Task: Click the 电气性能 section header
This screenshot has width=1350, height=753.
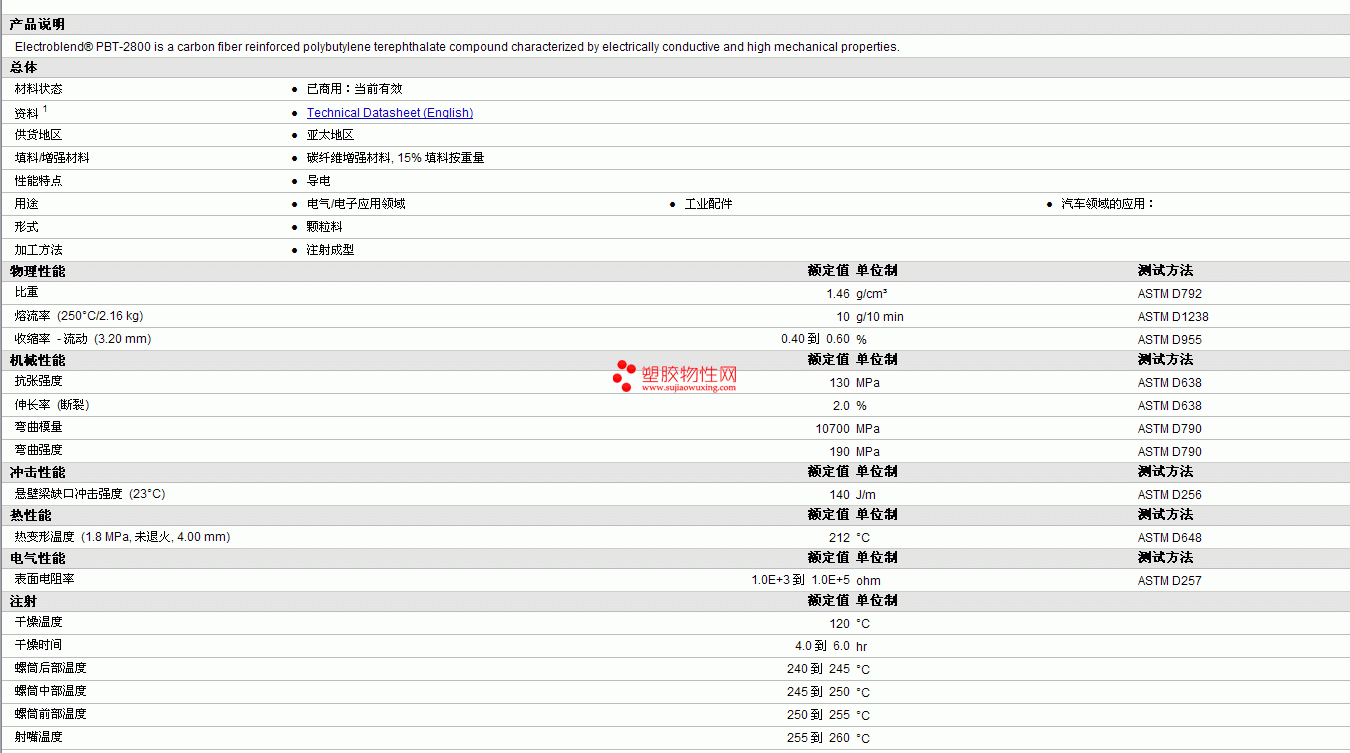Action: point(38,558)
